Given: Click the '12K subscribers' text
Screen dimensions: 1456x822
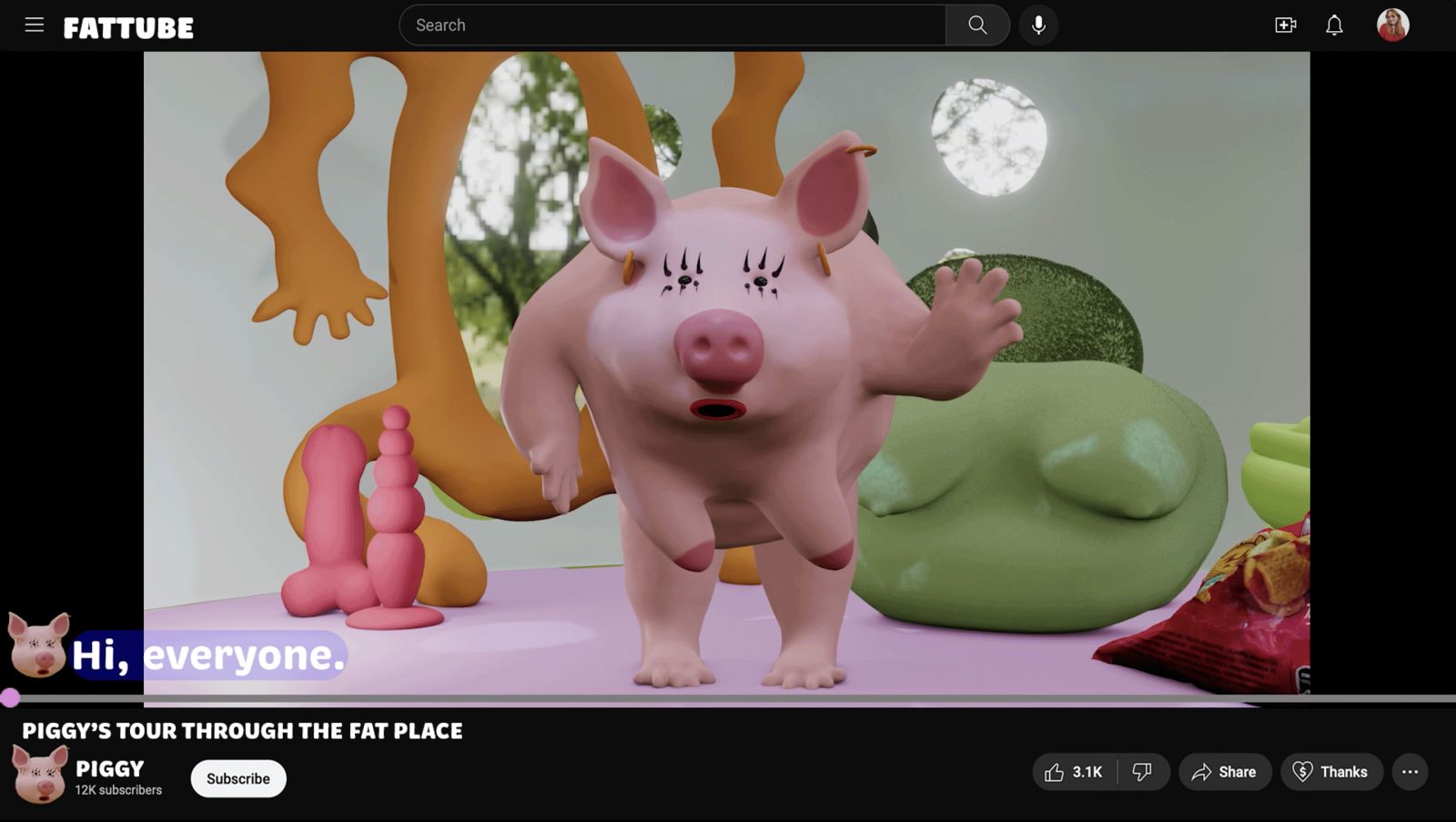Looking at the screenshot, I should (118, 790).
